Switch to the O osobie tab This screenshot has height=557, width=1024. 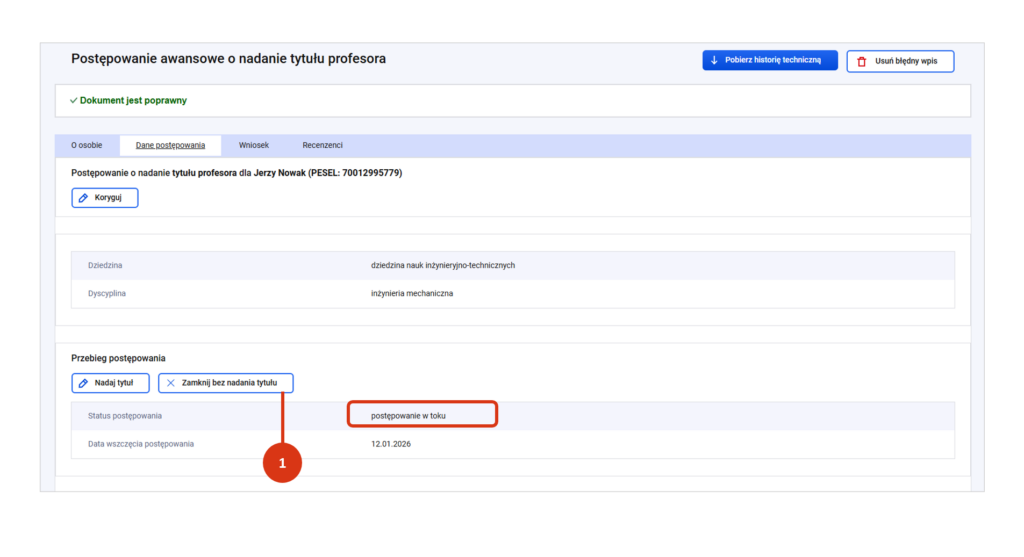86,145
